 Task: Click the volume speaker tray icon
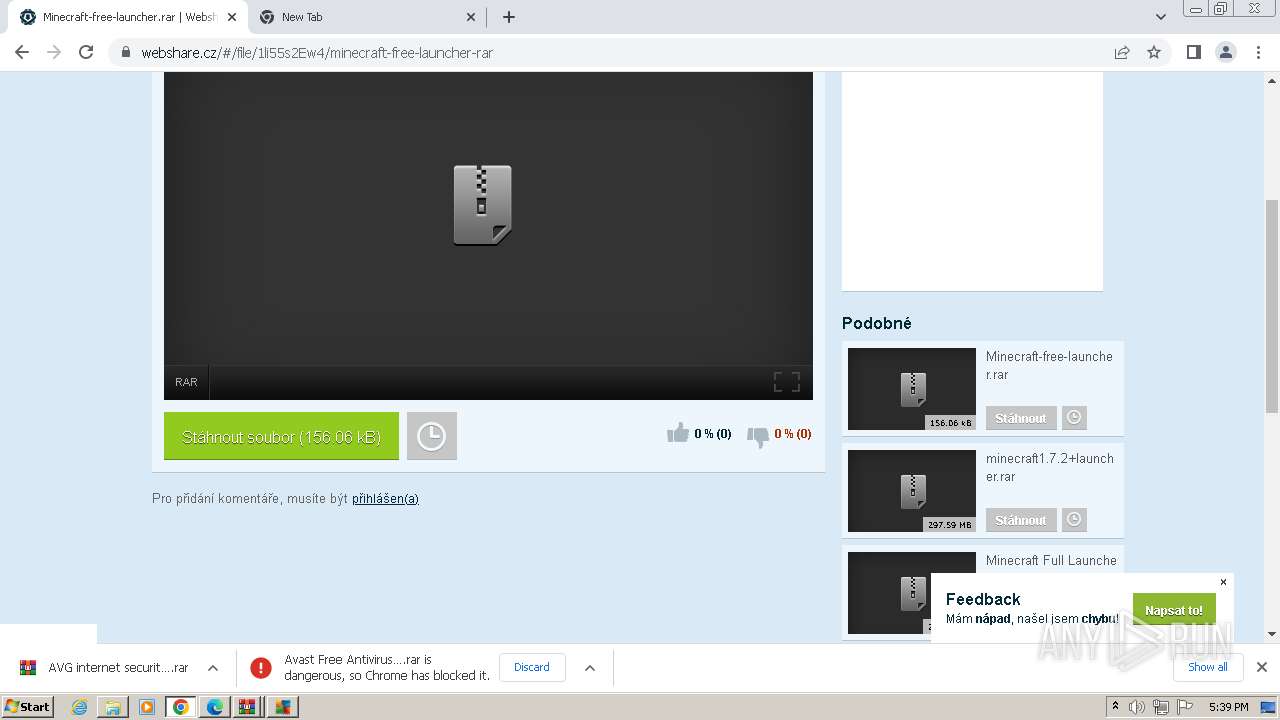[1137, 707]
